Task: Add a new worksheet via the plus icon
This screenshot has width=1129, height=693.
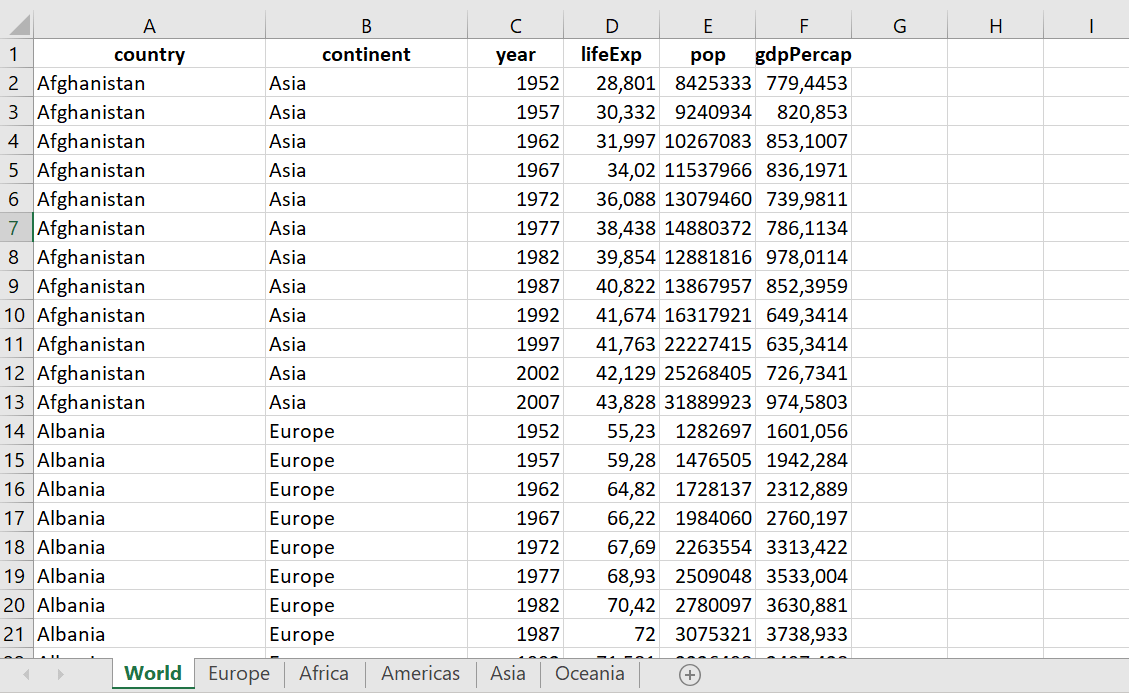Action: [x=688, y=674]
